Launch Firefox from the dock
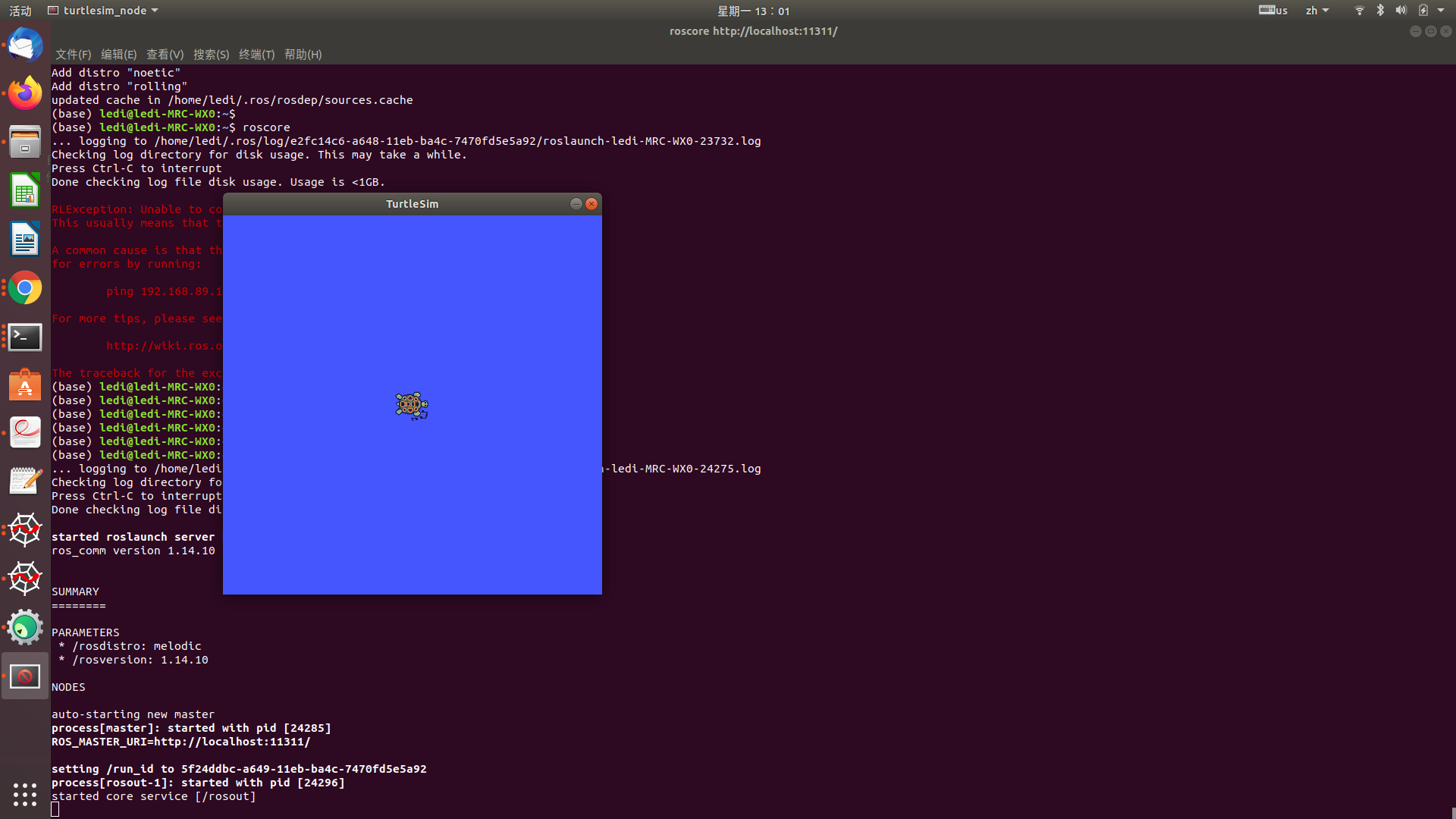The image size is (1456, 819). 25,94
